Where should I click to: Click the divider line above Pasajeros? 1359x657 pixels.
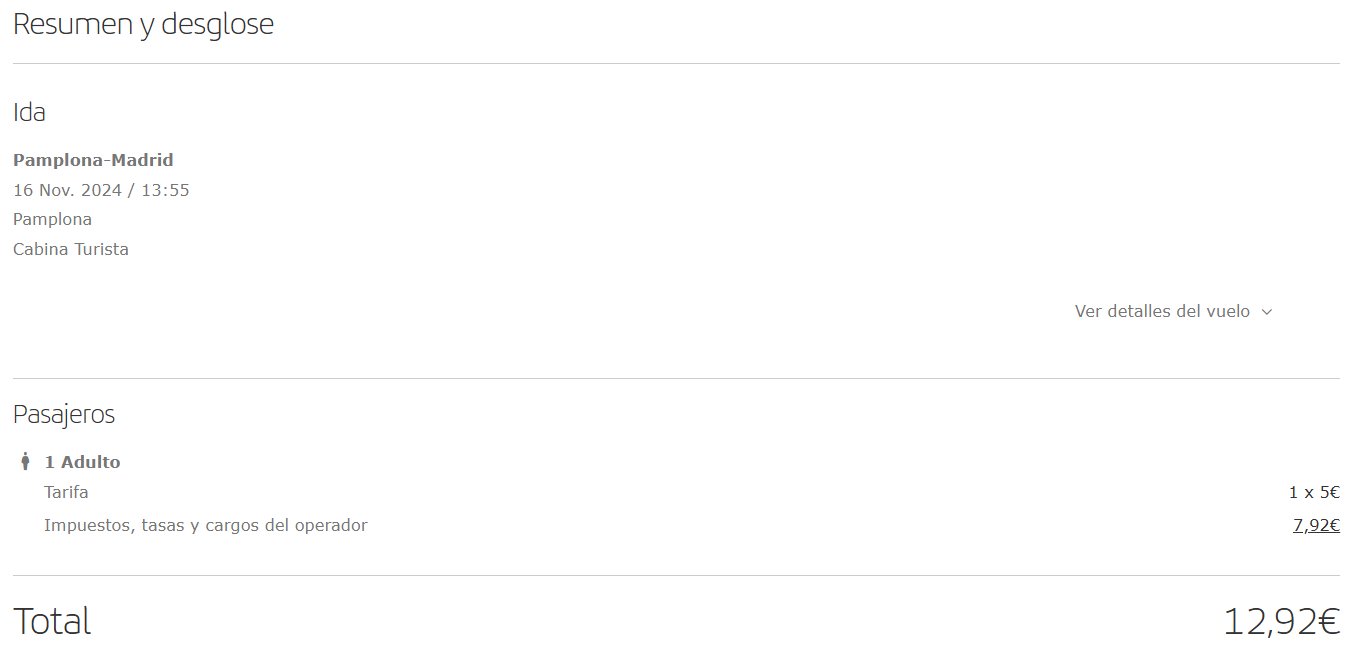676,378
